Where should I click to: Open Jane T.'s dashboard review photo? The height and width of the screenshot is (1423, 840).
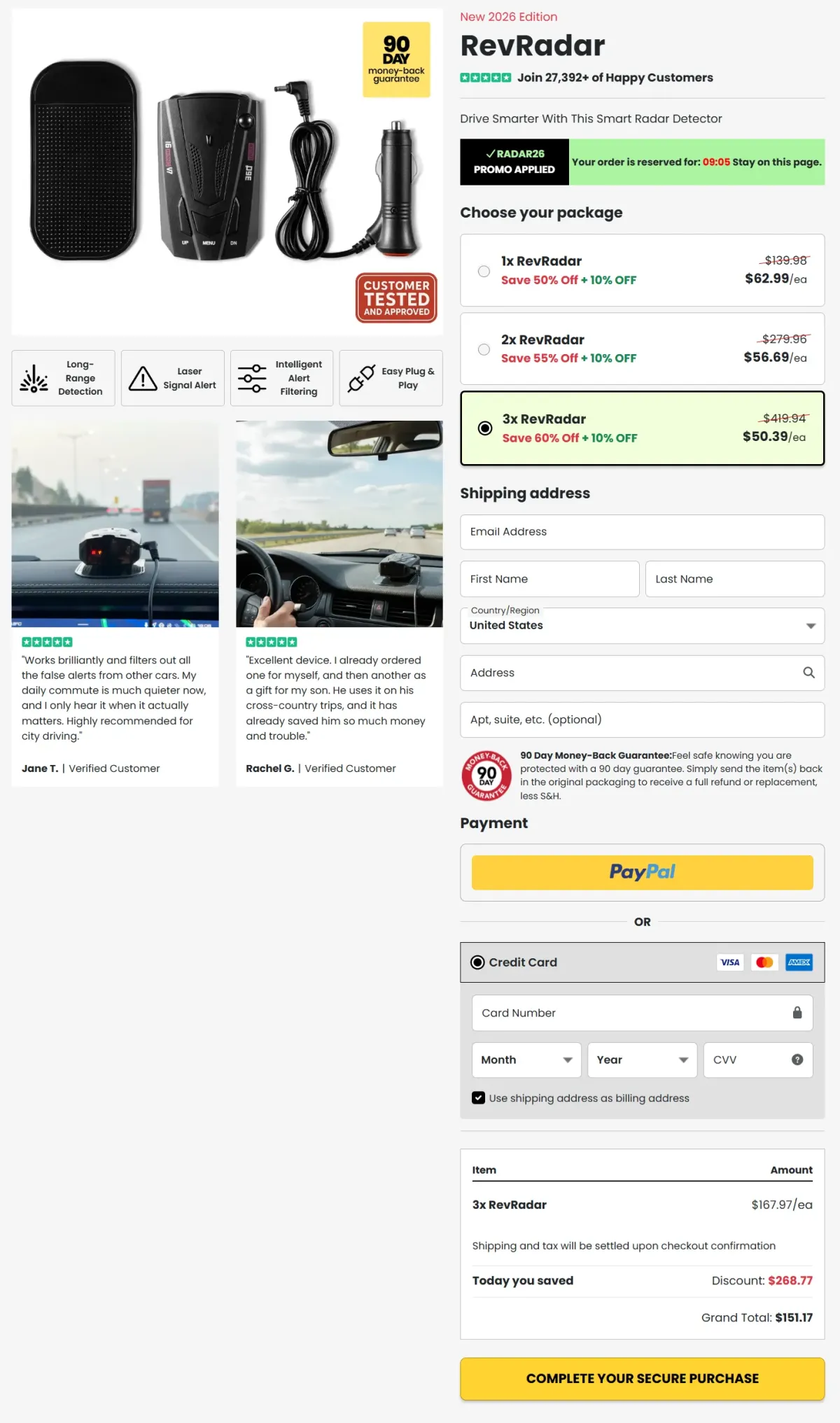click(x=115, y=524)
